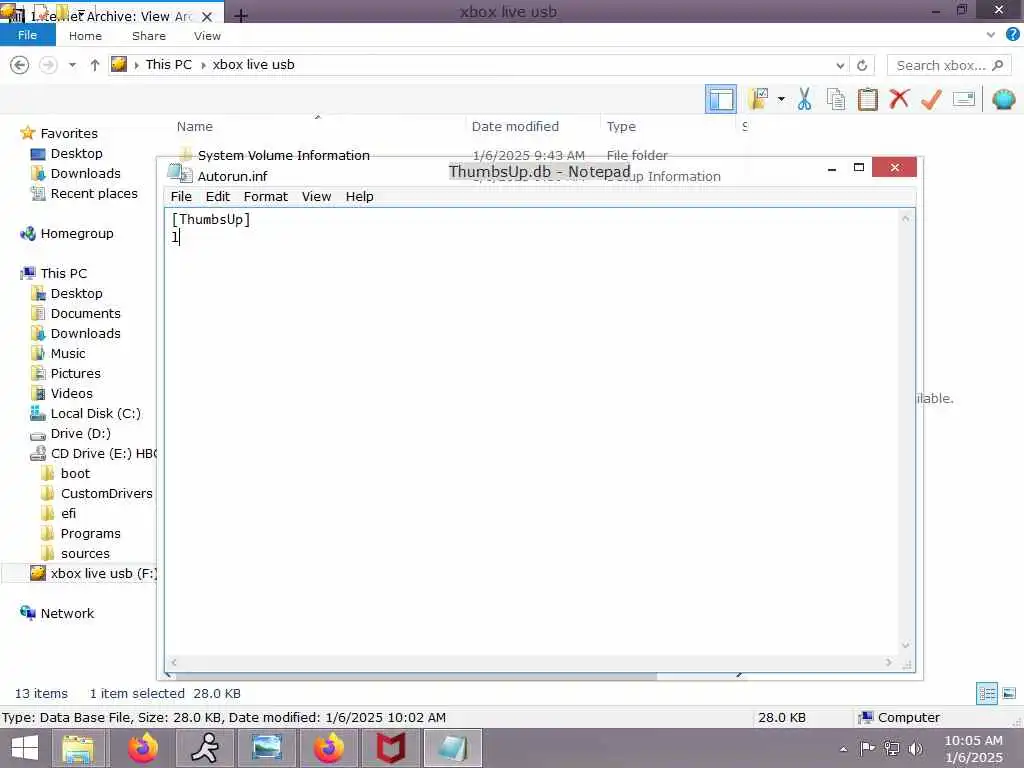1024x768 pixels.
Task: Open Notepad's File menu
Action: click(x=181, y=197)
